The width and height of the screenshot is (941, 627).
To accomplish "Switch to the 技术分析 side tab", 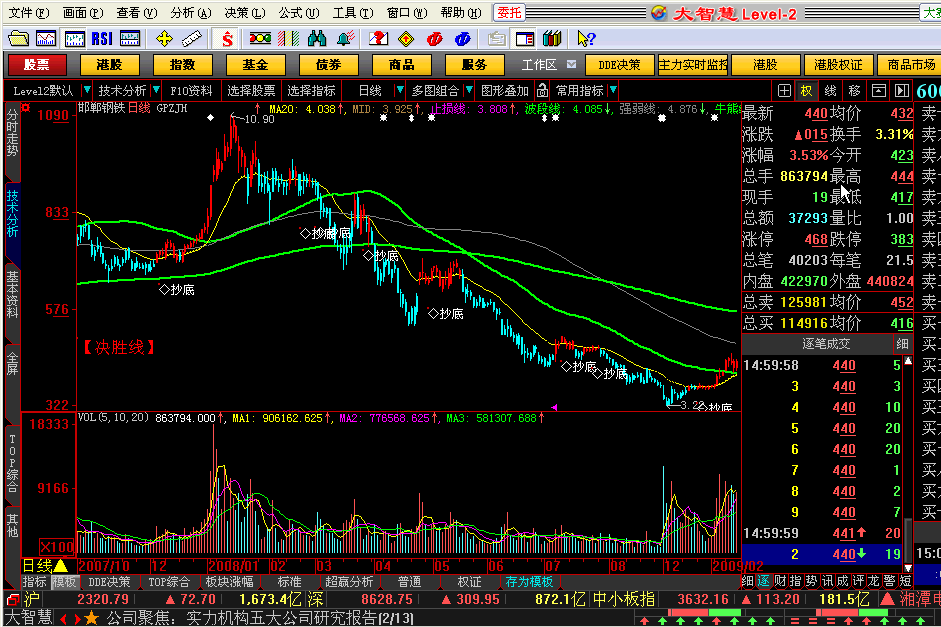I will [12, 212].
